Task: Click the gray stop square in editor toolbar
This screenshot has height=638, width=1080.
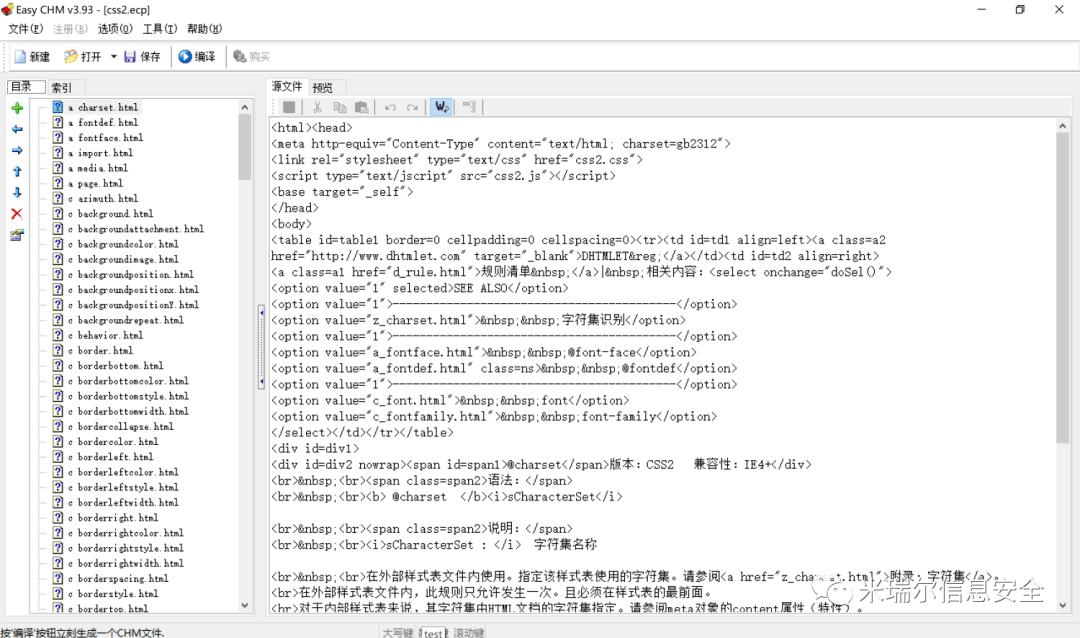Action: [289, 107]
